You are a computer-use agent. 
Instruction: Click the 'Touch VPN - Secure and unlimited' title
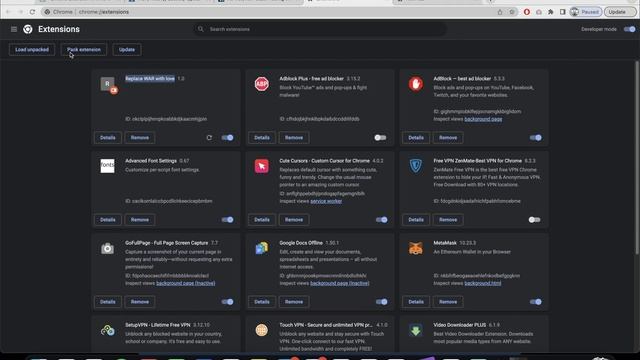(x=326, y=325)
